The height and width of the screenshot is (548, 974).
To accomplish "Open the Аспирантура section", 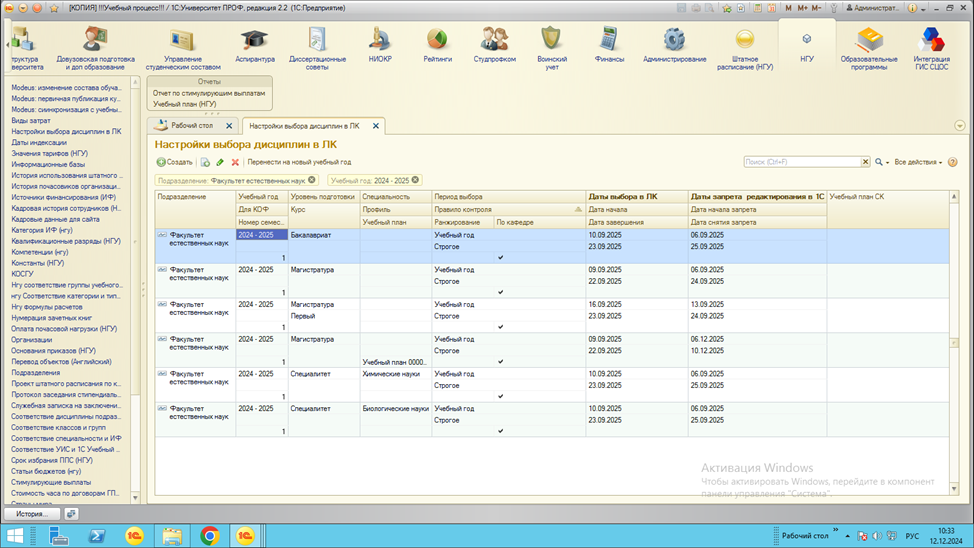I will point(255,47).
